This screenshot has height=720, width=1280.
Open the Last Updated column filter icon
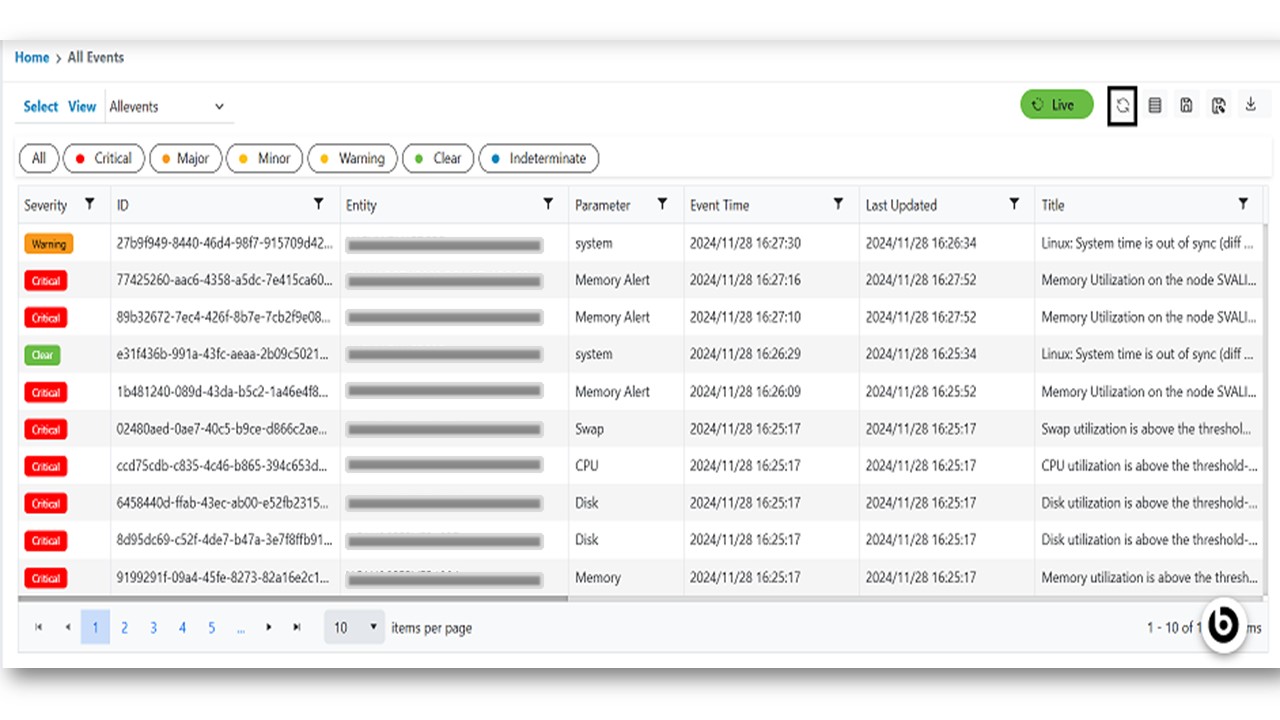point(1014,204)
